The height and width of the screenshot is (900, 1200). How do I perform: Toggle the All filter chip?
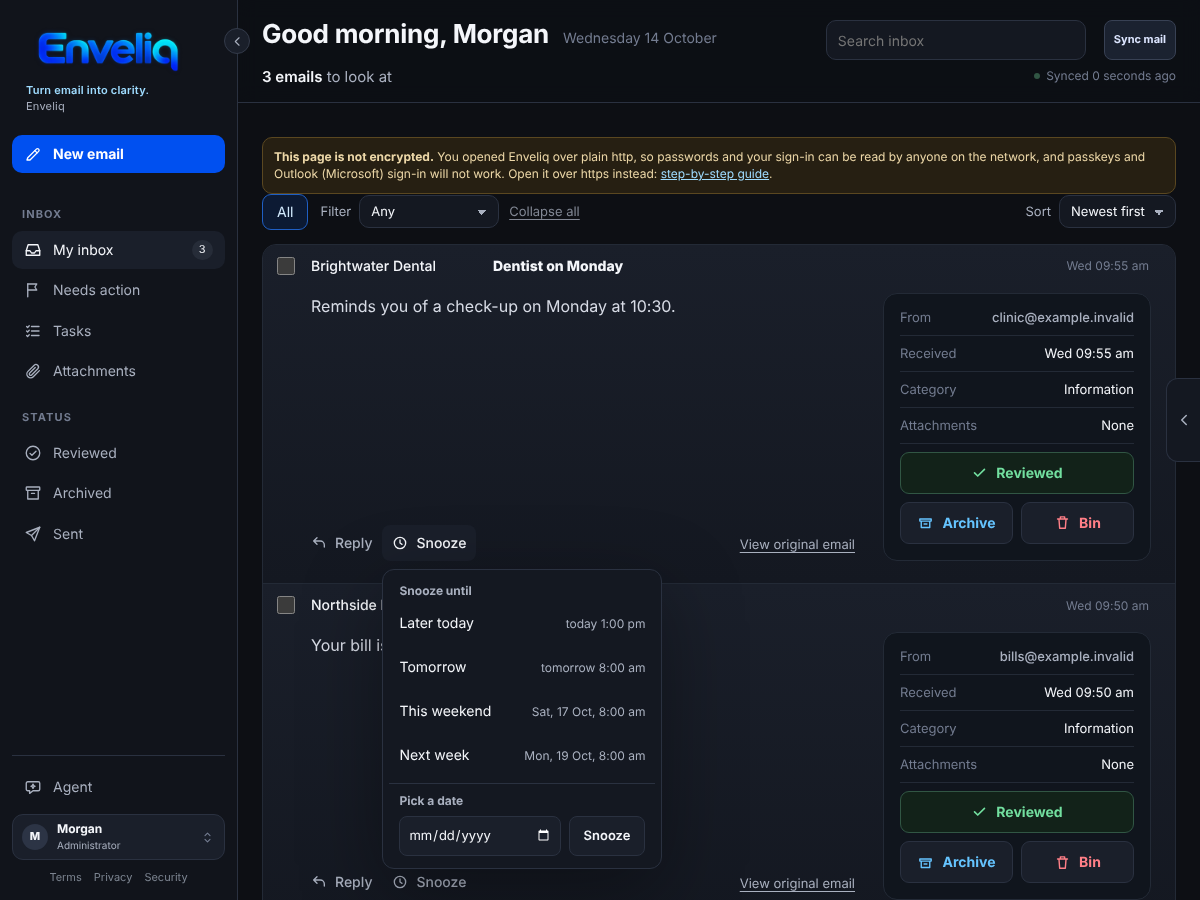285,212
